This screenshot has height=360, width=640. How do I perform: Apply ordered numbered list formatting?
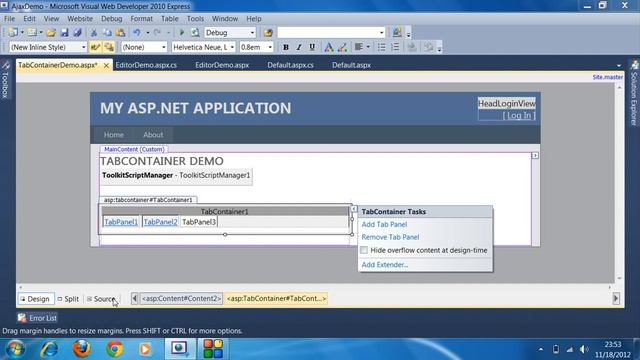(395, 47)
